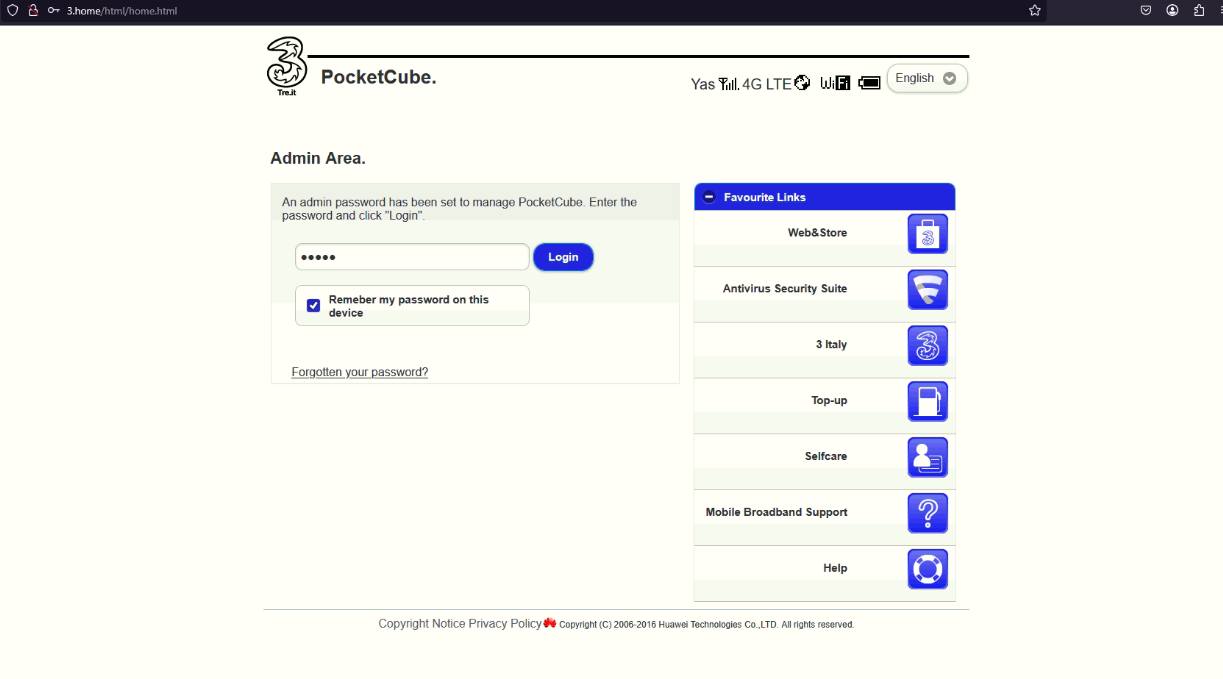1223x679 pixels.
Task: Click the Antivirus Security Suite link text
Action: click(x=785, y=289)
